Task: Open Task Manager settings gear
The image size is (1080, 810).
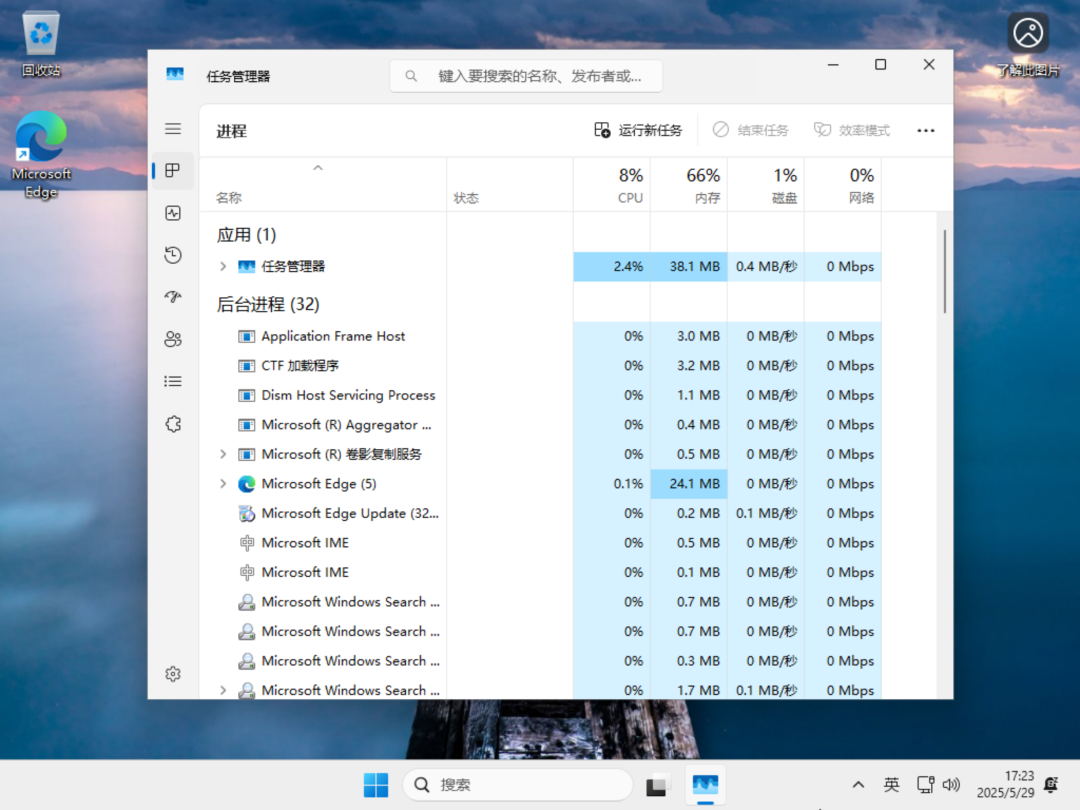Action: pyautogui.click(x=173, y=674)
